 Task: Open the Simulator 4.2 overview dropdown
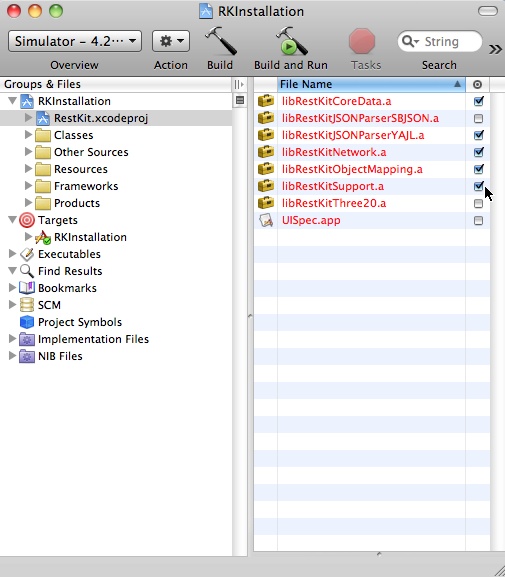(75, 41)
